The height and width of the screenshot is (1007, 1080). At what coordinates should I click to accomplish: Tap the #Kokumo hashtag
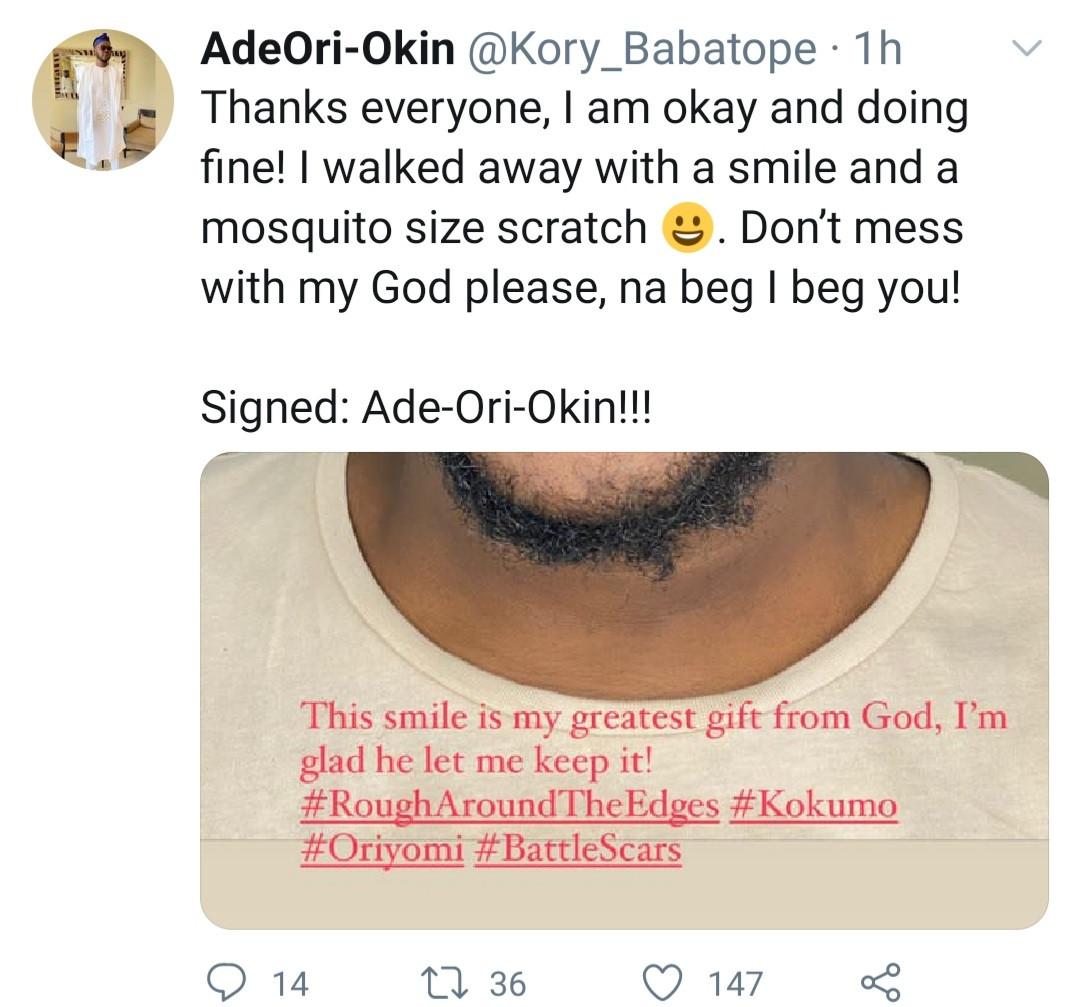815,806
